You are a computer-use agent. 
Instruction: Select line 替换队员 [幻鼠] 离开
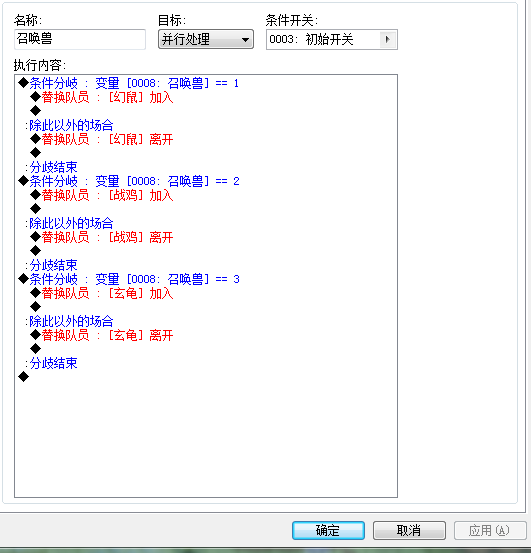click(102, 139)
